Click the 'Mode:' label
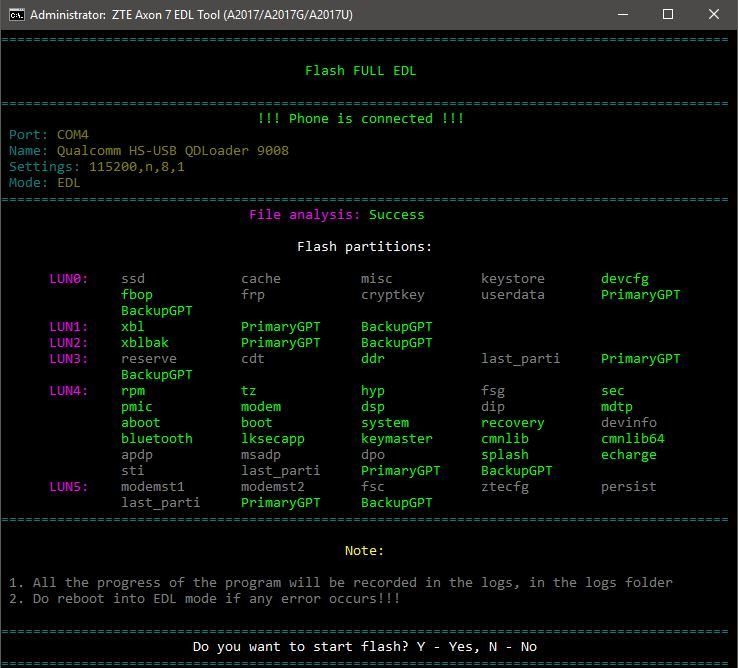 click(x=29, y=183)
